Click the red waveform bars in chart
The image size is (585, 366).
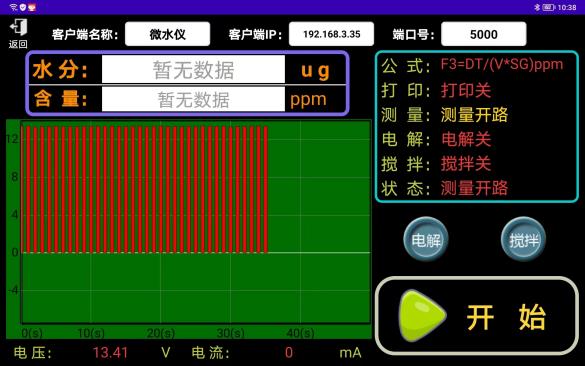coord(145,190)
